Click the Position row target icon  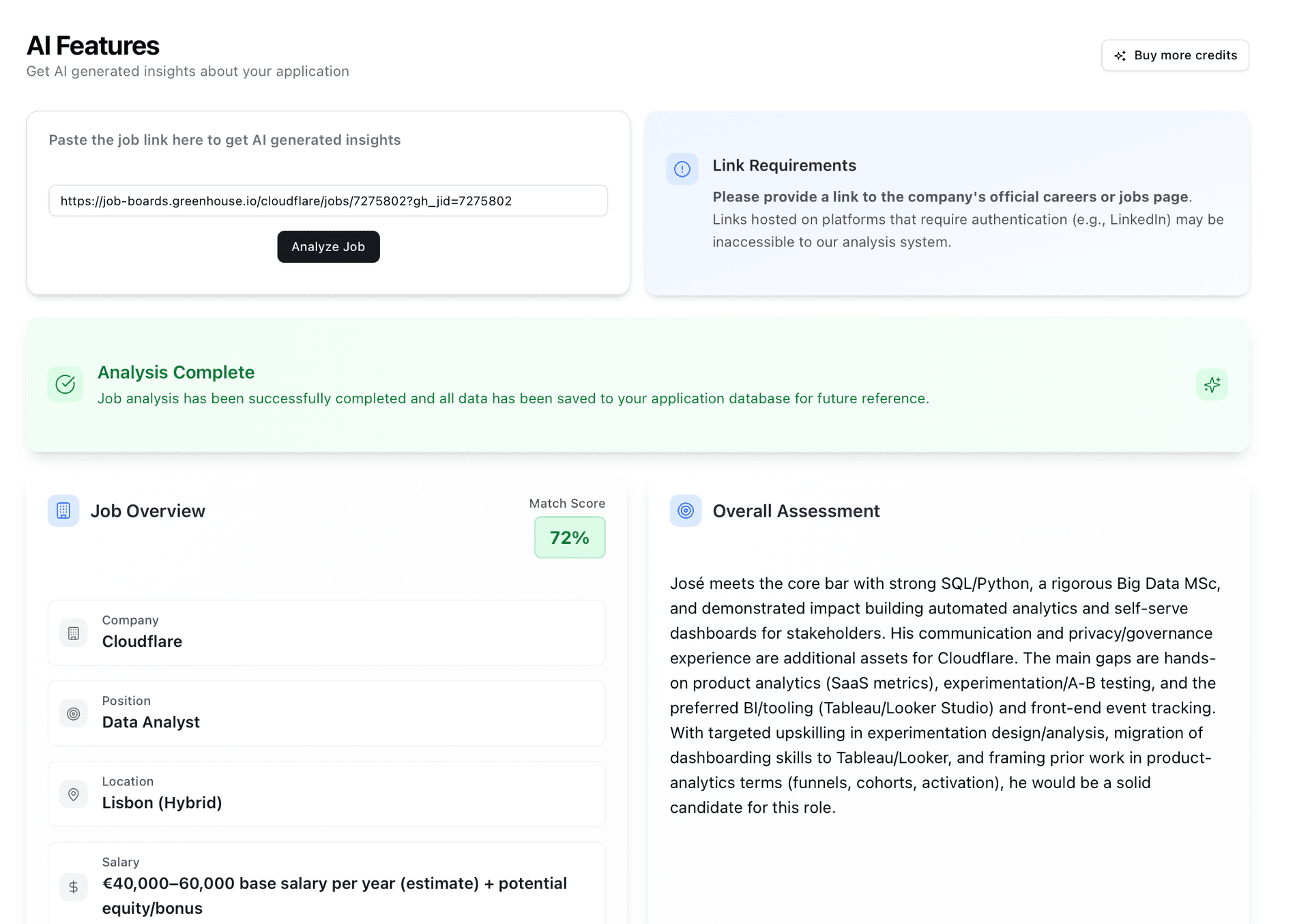click(74, 714)
